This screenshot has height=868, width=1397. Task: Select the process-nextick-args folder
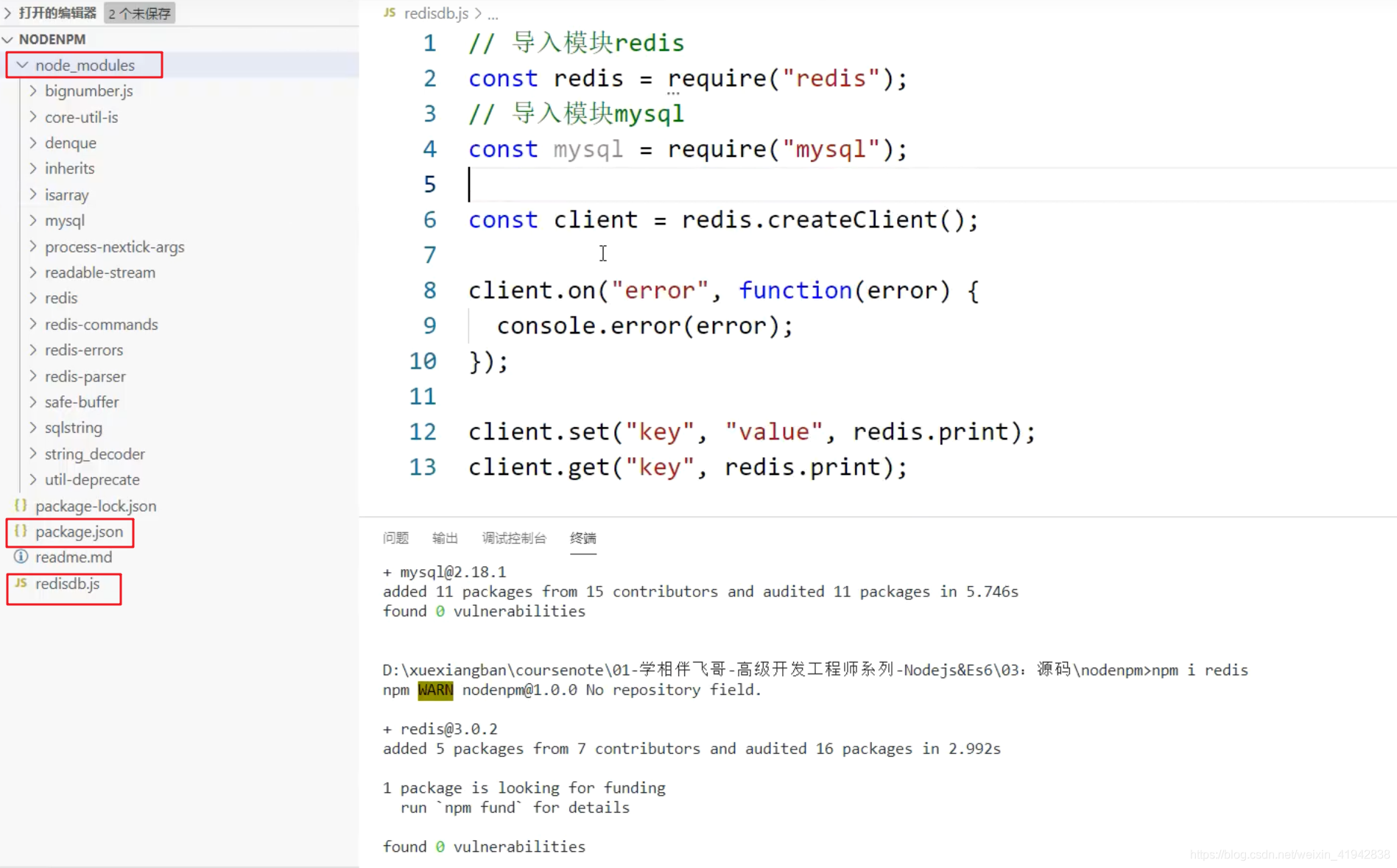[x=114, y=247]
